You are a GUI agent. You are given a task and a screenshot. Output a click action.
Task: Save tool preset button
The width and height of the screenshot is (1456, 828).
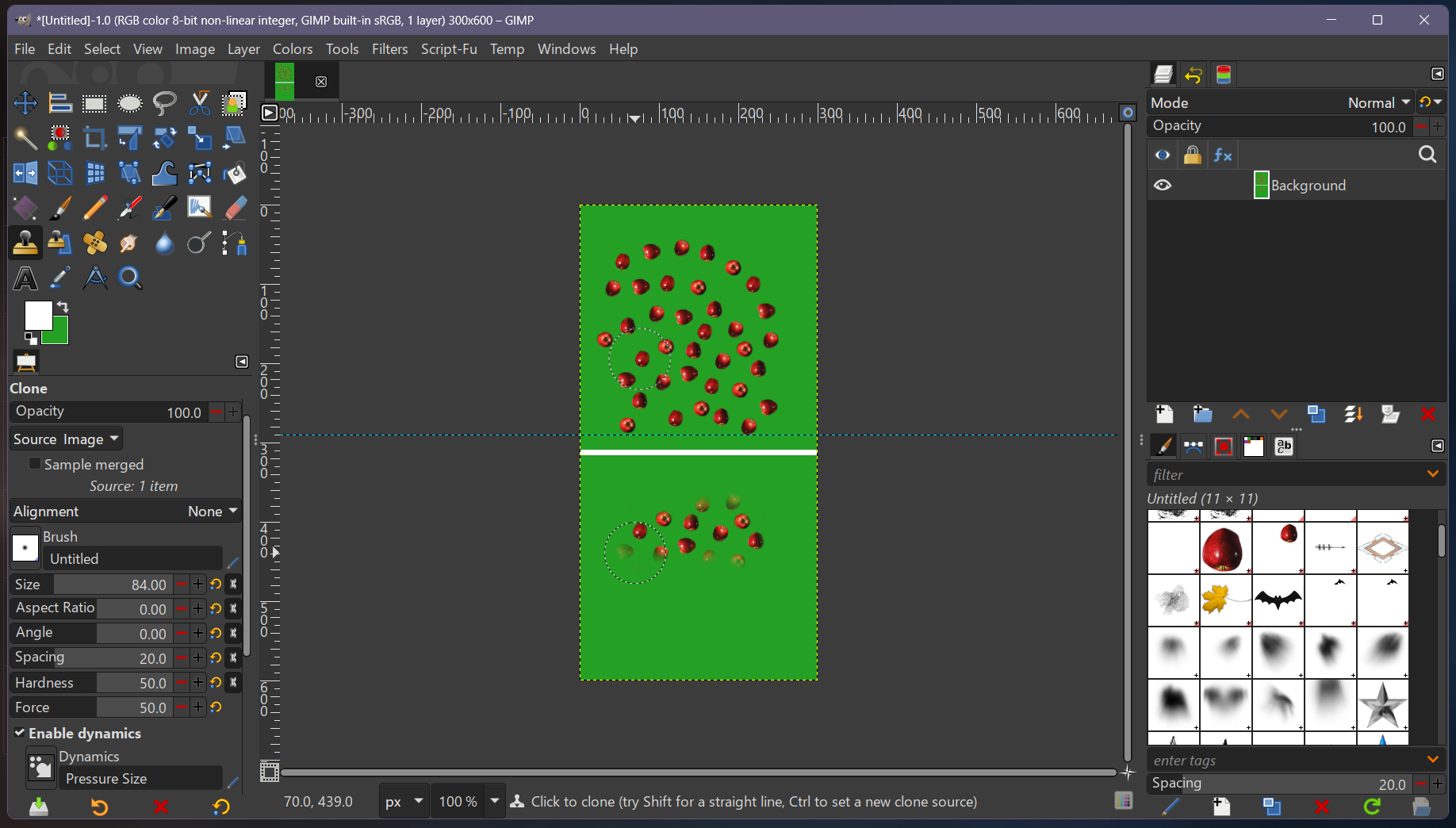tap(39, 807)
